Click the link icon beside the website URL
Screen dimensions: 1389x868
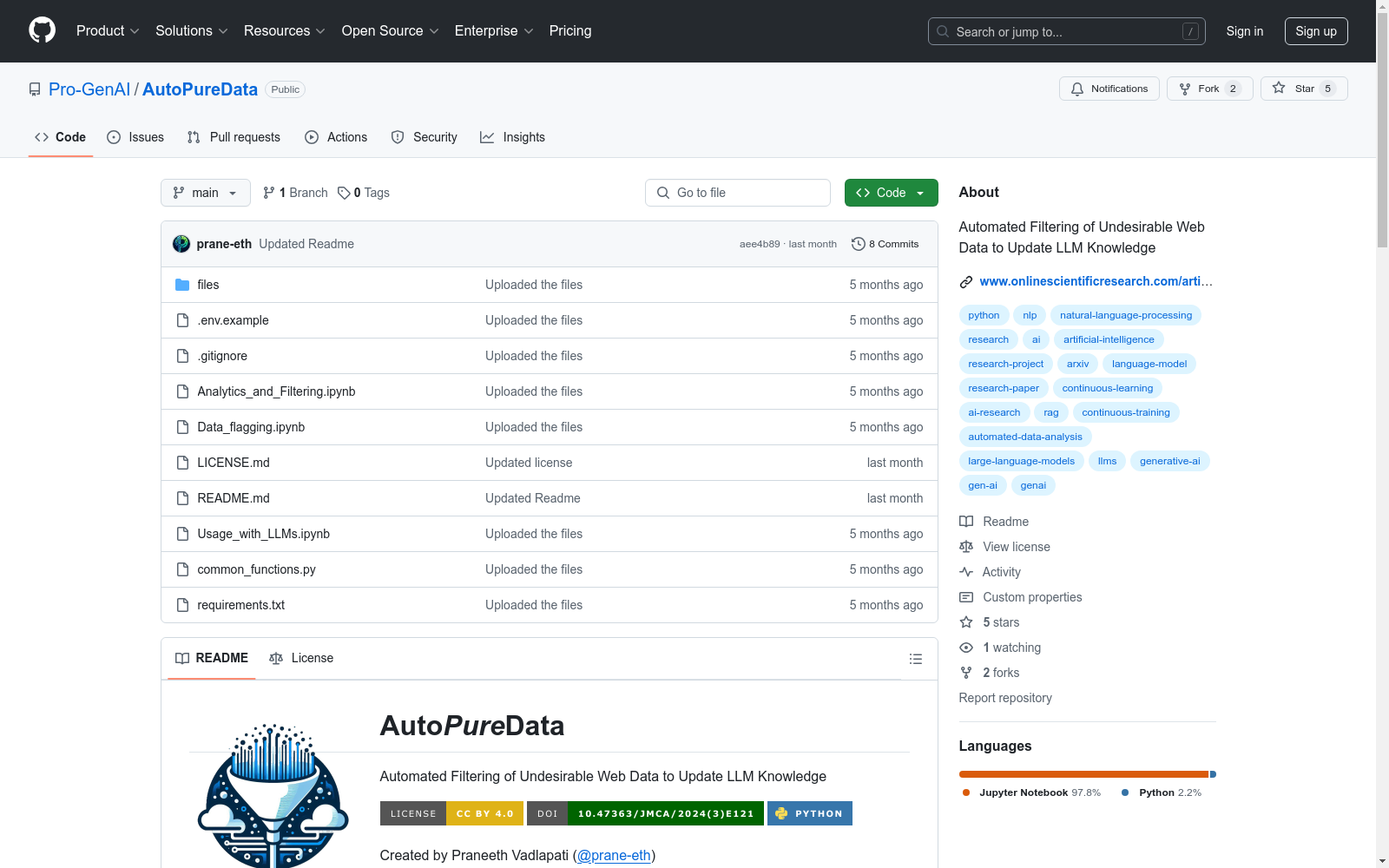(x=966, y=281)
